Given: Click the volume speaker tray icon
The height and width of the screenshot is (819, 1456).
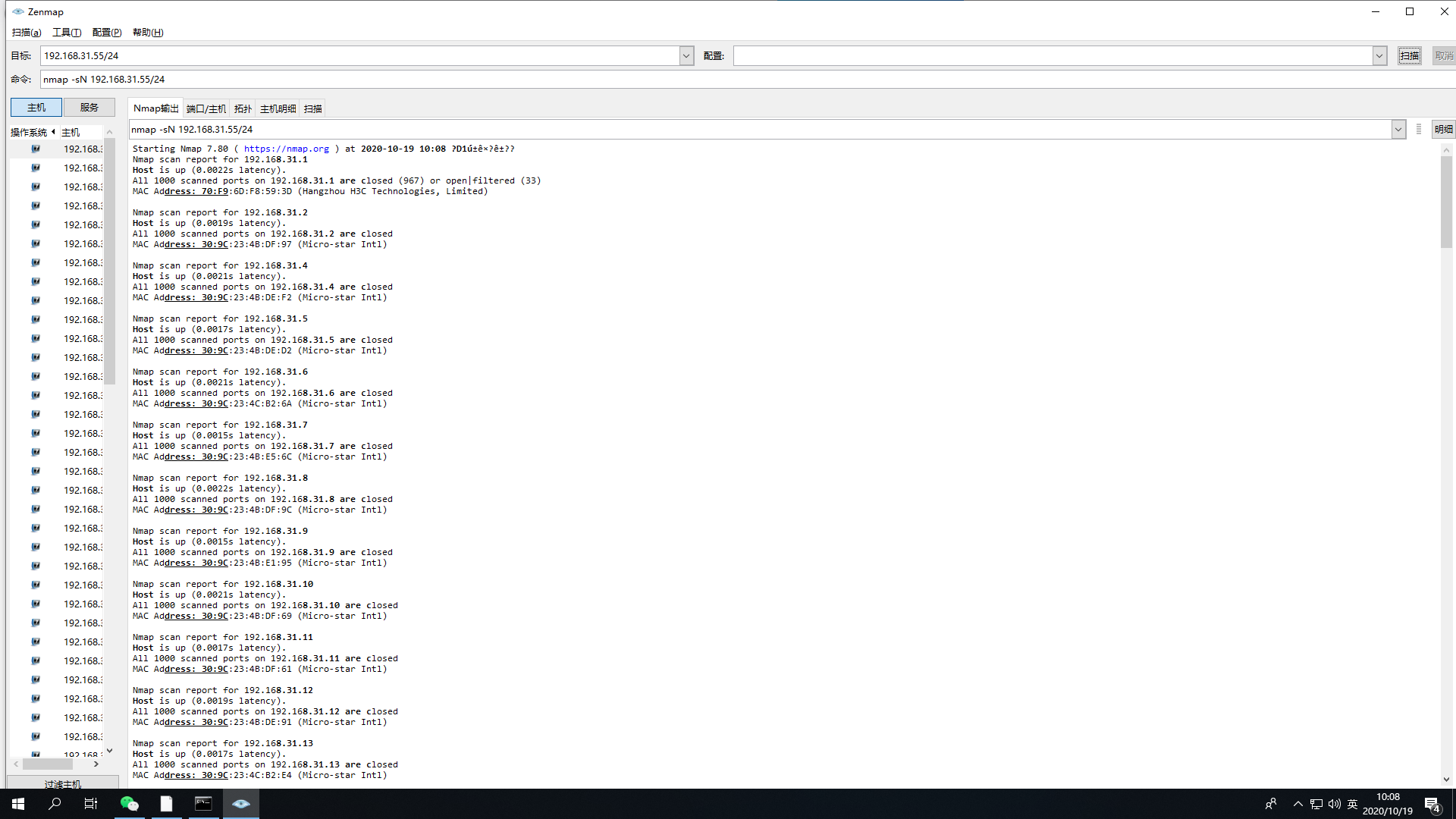Looking at the screenshot, I should click(1334, 804).
